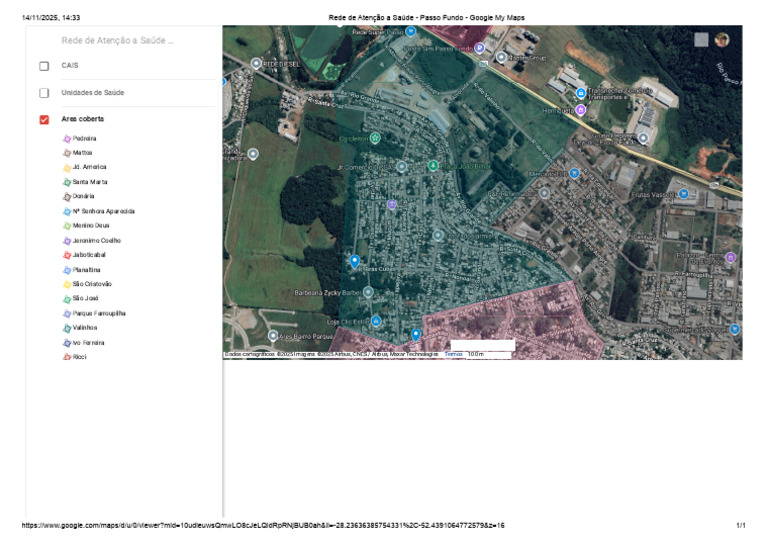Select São Cristovão area name
Image resolution: width=768 pixels, height=543 pixels.
point(92,284)
